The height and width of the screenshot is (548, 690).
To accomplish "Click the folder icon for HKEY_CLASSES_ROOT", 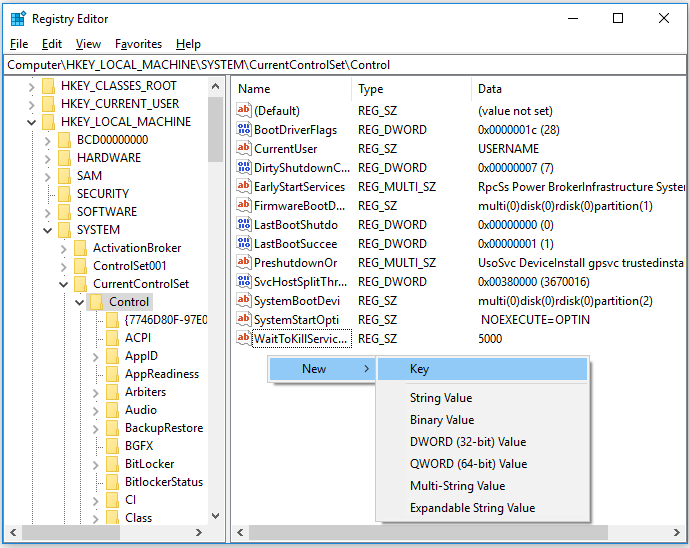I will 48,86.
